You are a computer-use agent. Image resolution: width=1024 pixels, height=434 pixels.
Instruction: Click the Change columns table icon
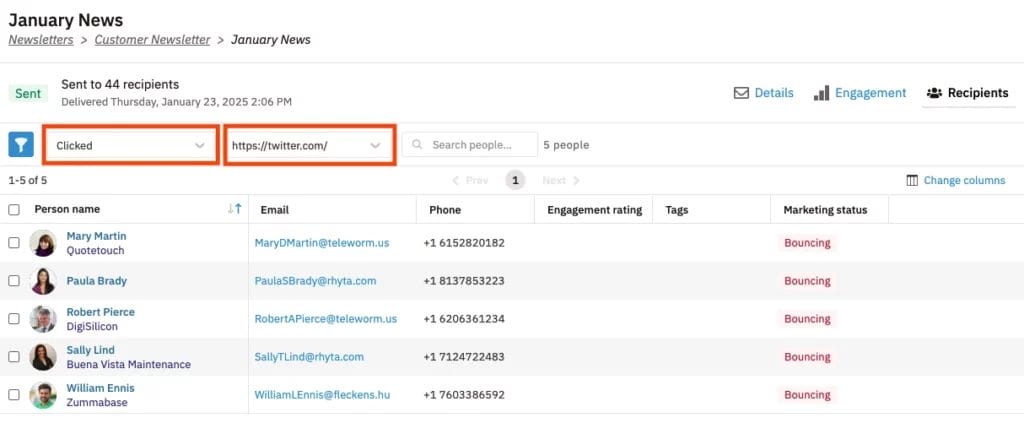911,181
